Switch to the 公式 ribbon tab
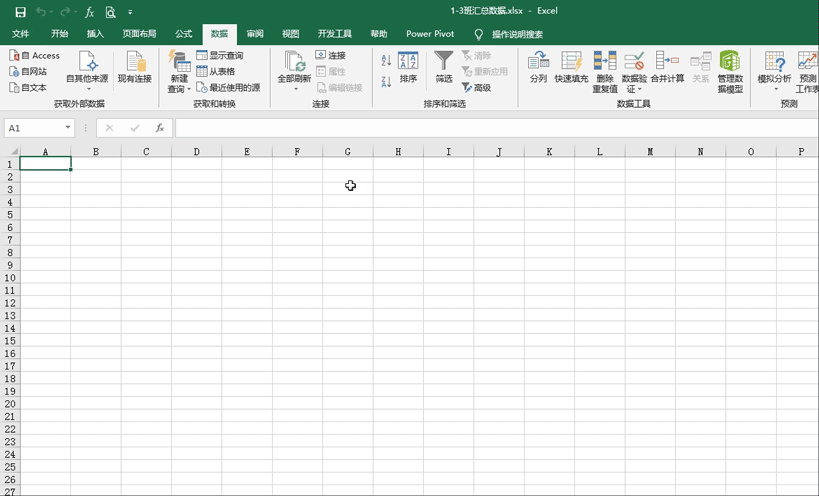This screenshot has width=819, height=496. coord(183,34)
